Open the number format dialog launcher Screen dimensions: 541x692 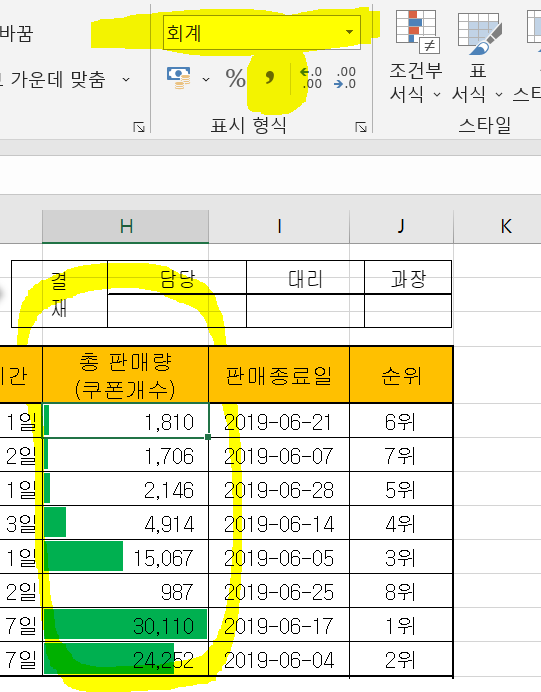pyautogui.click(x=361, y=127)
